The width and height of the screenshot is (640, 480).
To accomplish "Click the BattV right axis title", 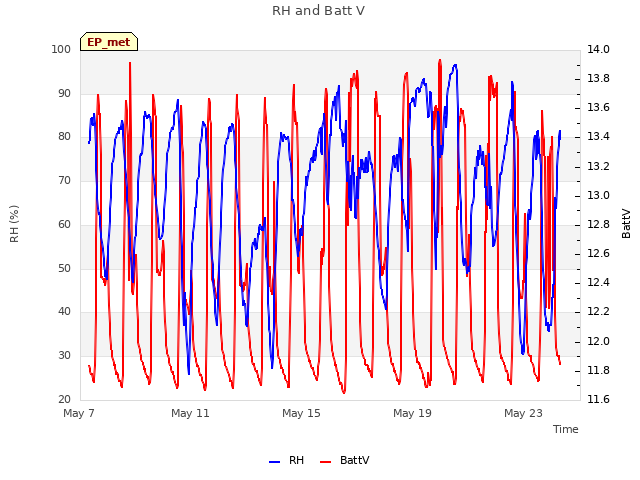I will point(626,224).
